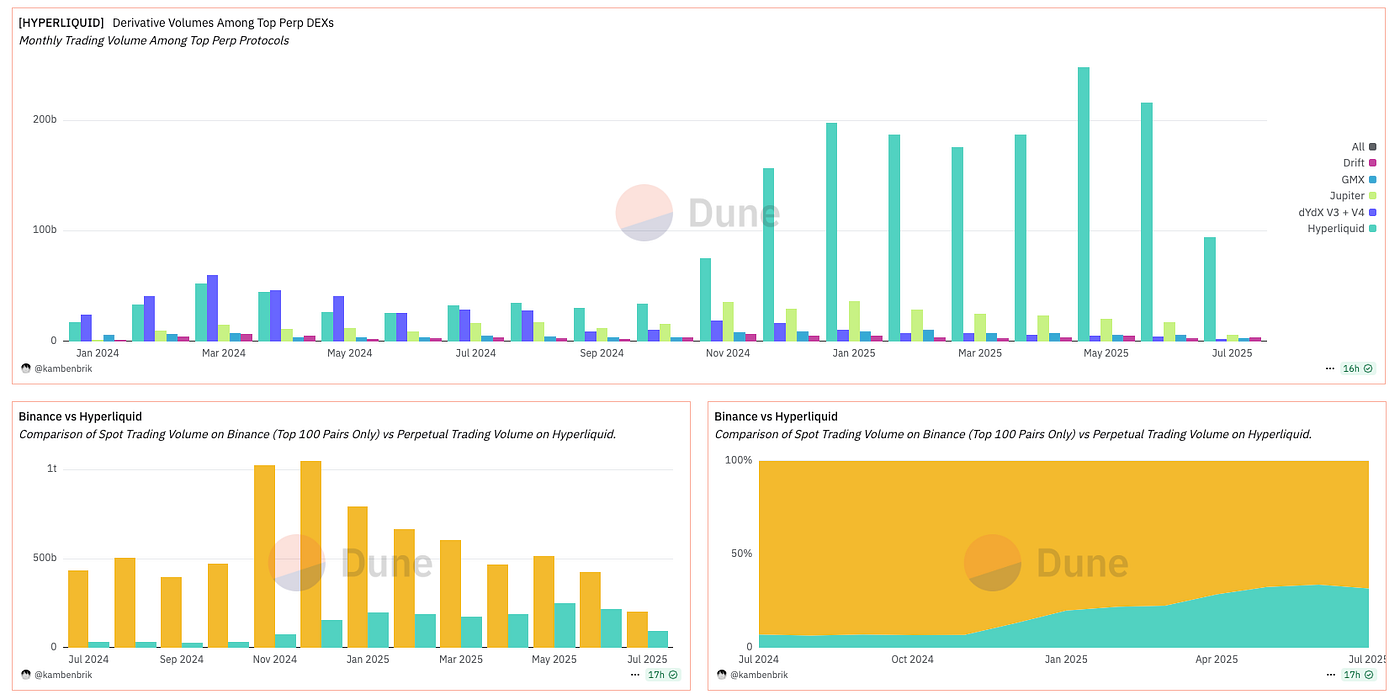The width and height of the screenshot is (1400, 699).
Task: Click kambenbrik avatar under Binance bar chart
Action: [x=26, y=675]
